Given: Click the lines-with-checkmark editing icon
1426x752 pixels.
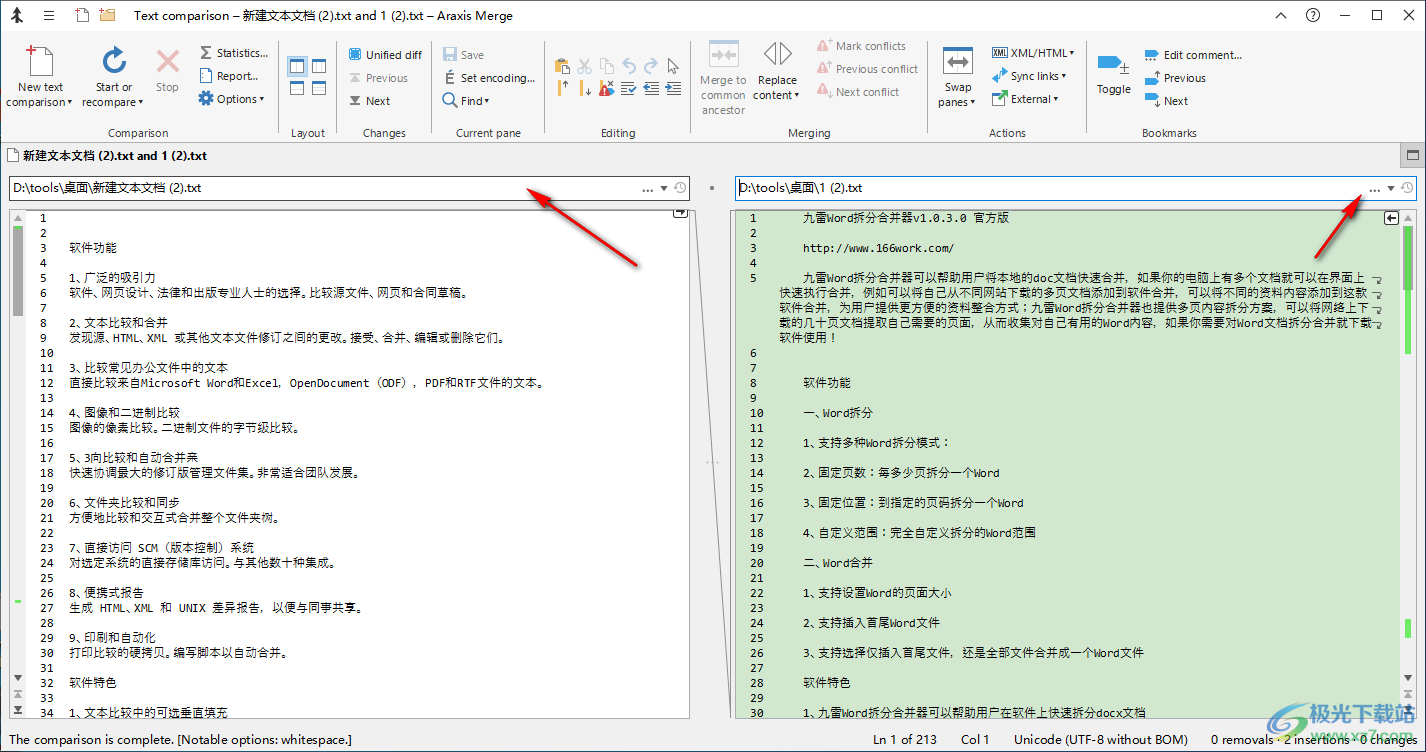Looking at the screenshot, I should tap(629, 88).
